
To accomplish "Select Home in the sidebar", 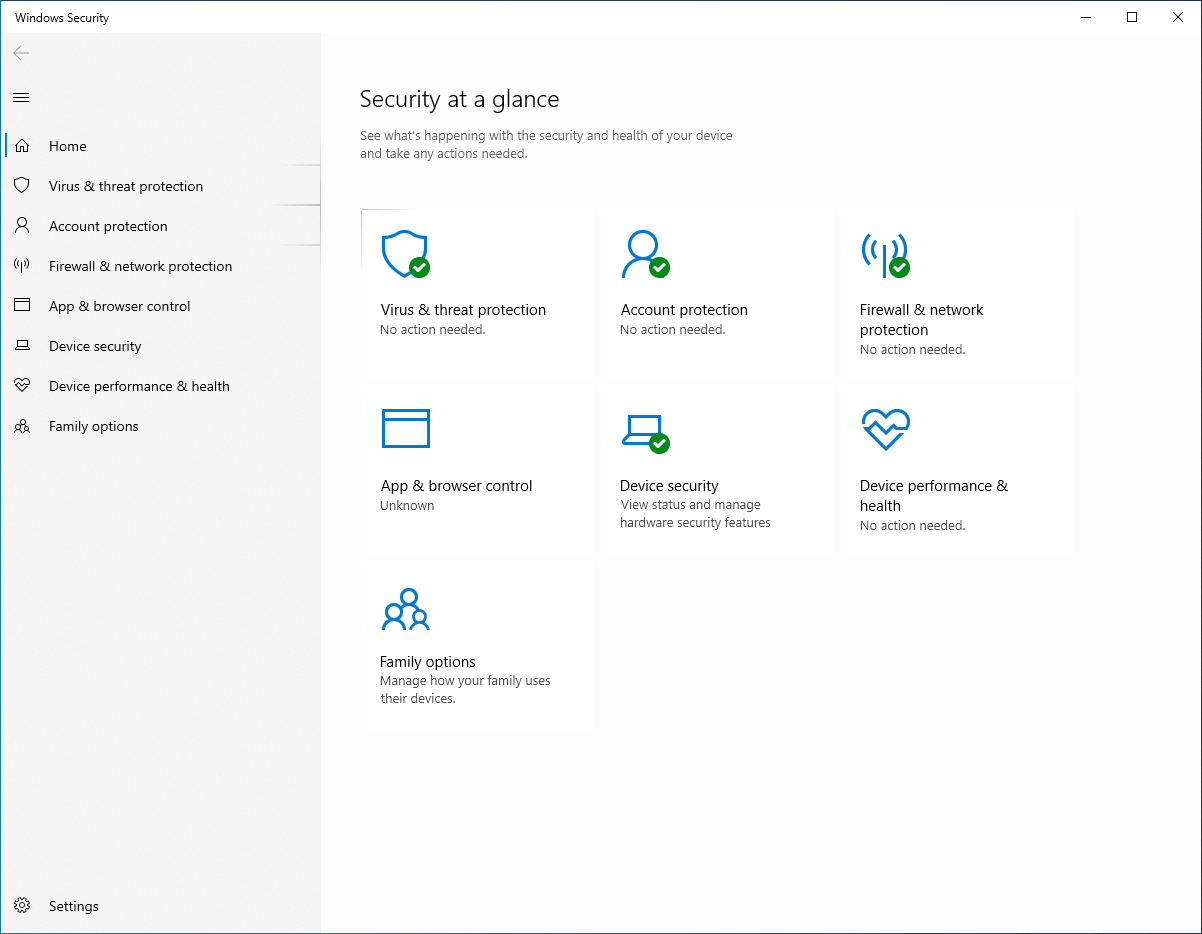I will click(161, 146).
